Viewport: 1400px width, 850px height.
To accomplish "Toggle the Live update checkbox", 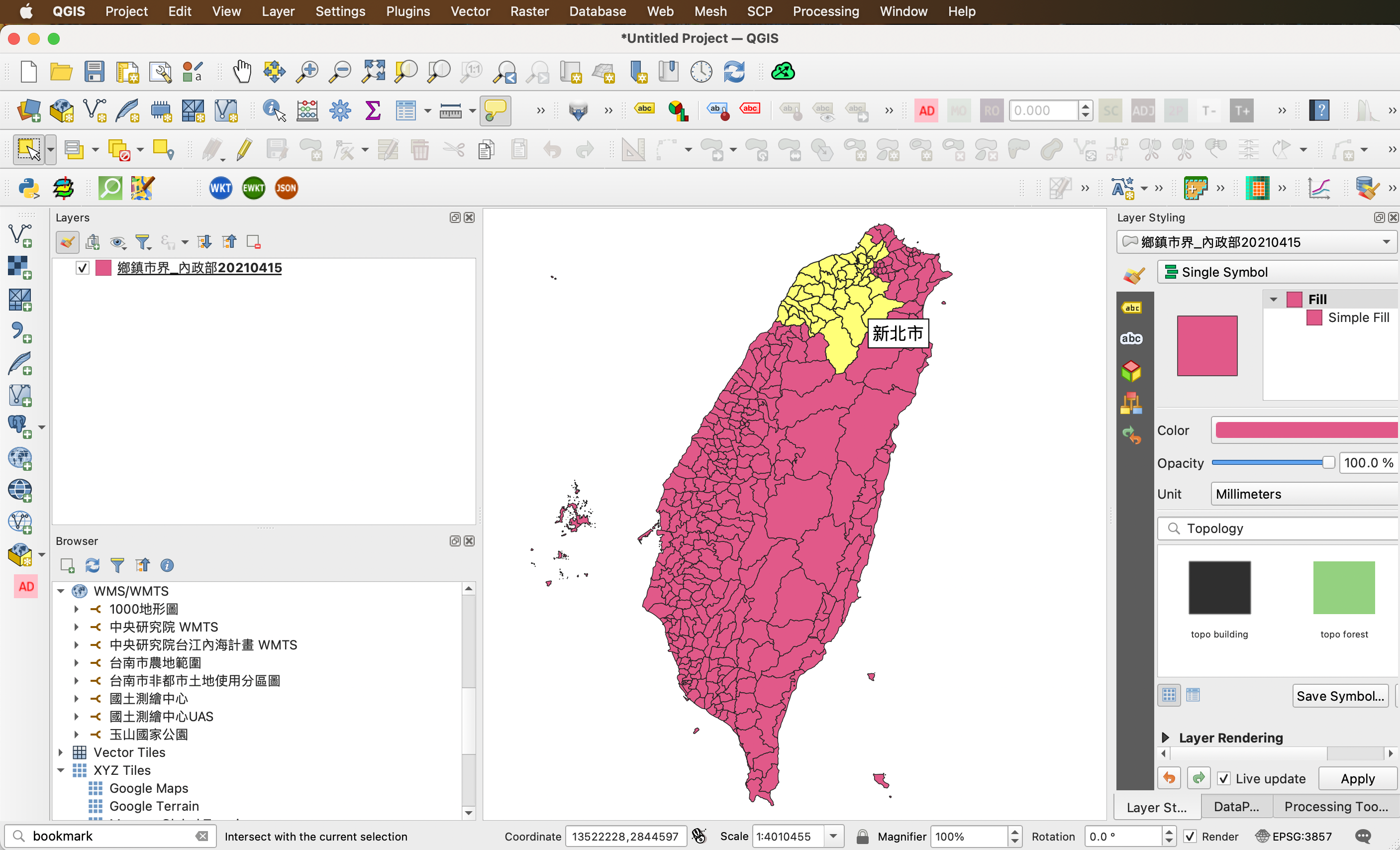I will [x=1223, y=778].
